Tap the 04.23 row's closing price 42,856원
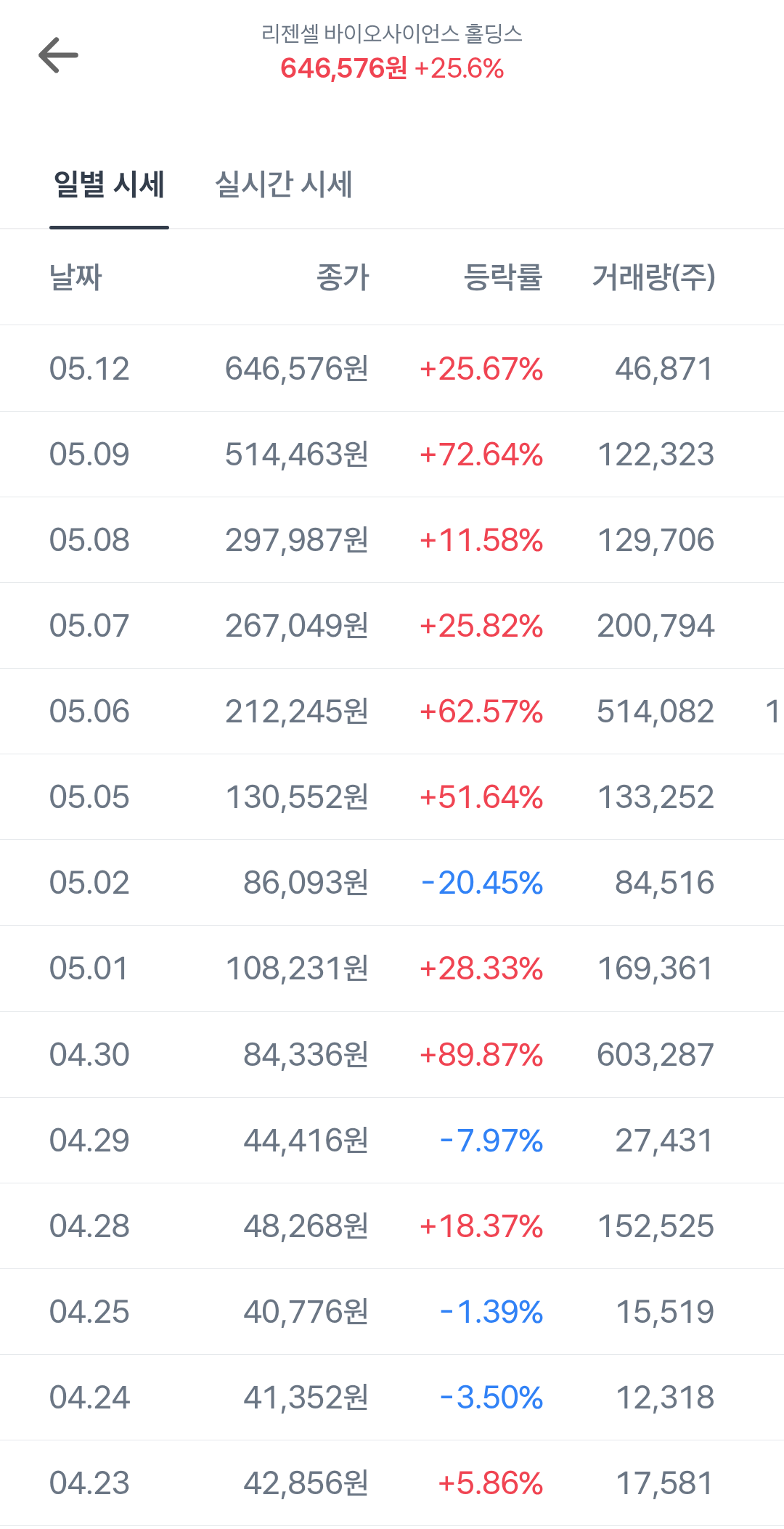 306,1483
